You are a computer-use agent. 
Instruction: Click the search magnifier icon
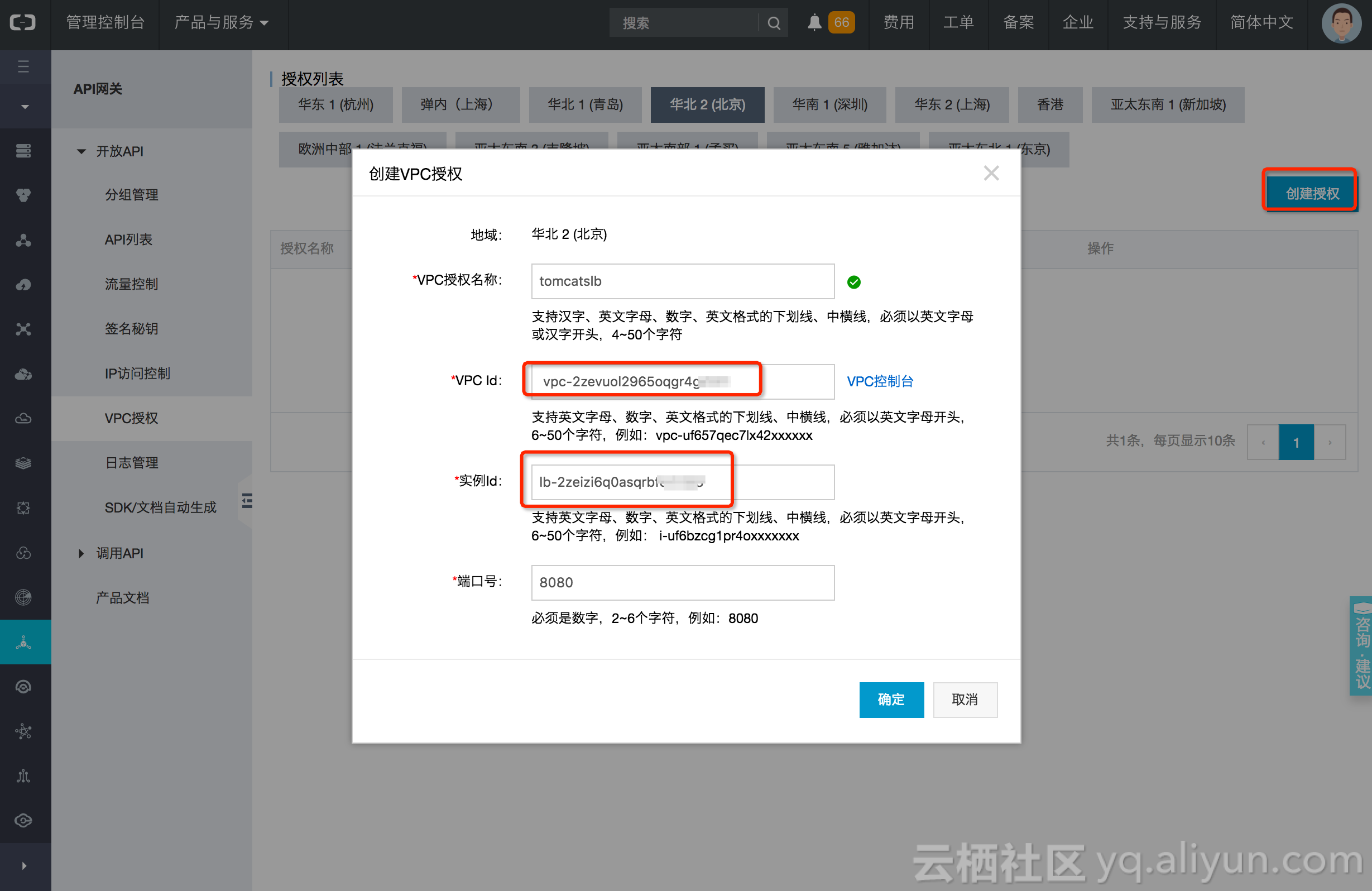point(774,23)
